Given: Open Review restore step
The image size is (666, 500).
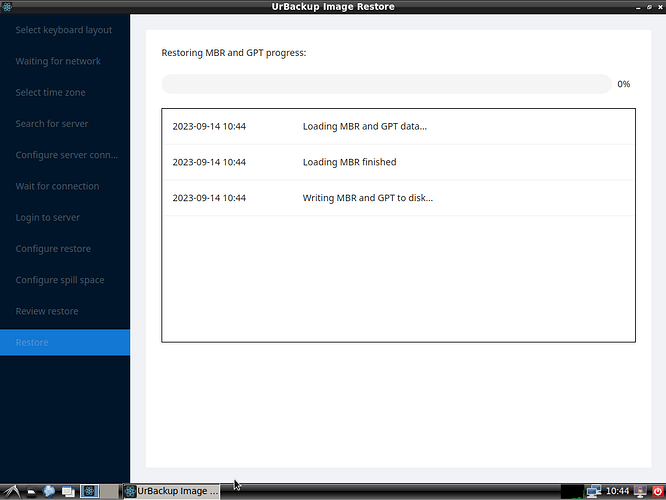Looking at the screenshot, I should pos(47,311).
